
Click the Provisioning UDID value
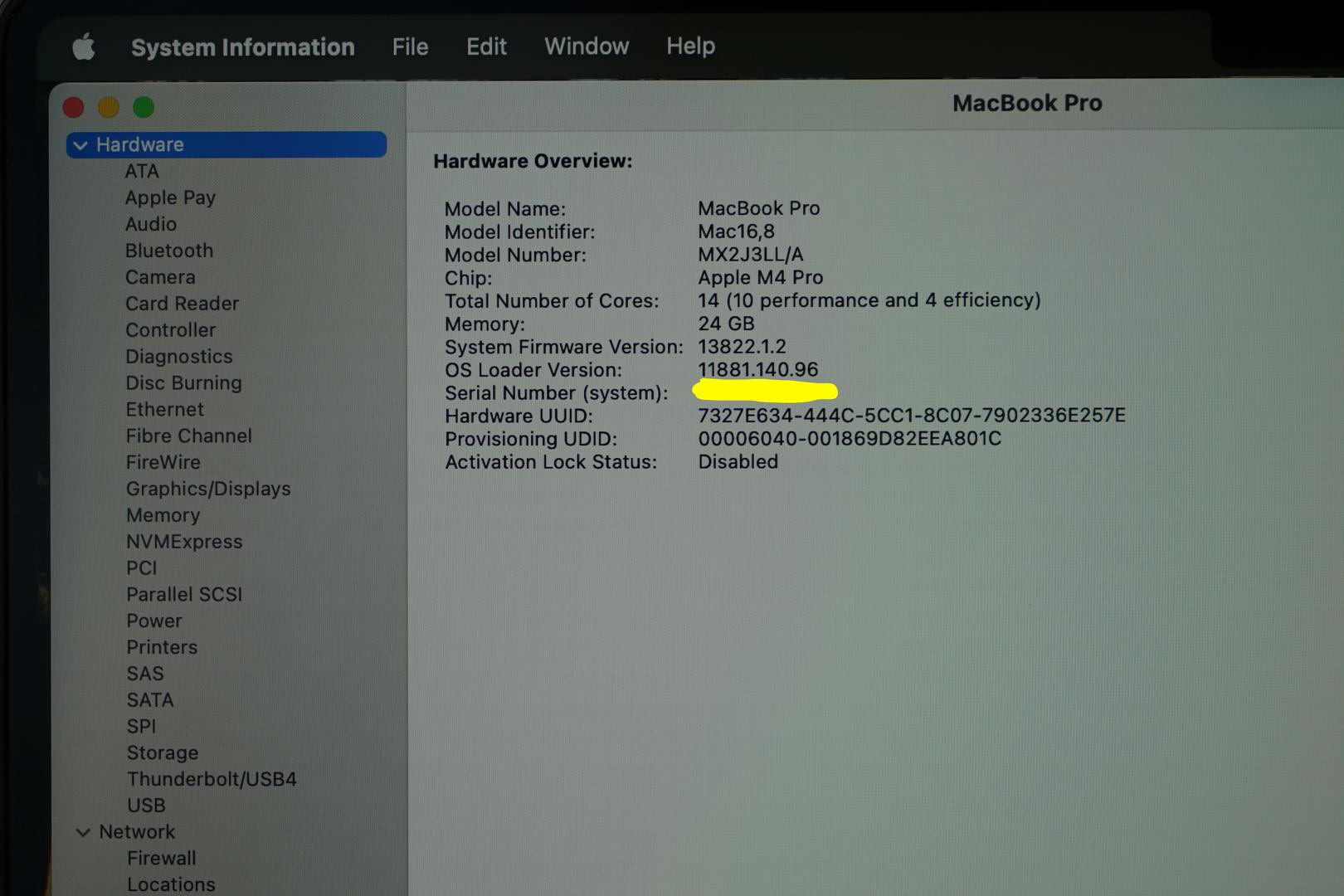pyautogui.click(x=850, y=438)
